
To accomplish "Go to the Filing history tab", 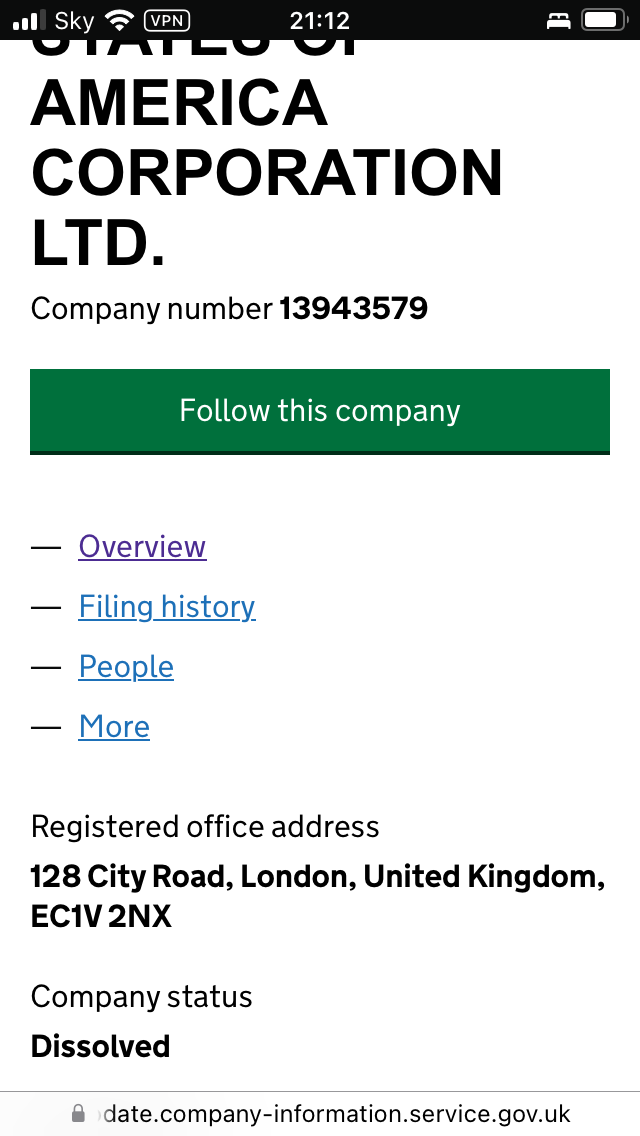I will click(167, 607).
